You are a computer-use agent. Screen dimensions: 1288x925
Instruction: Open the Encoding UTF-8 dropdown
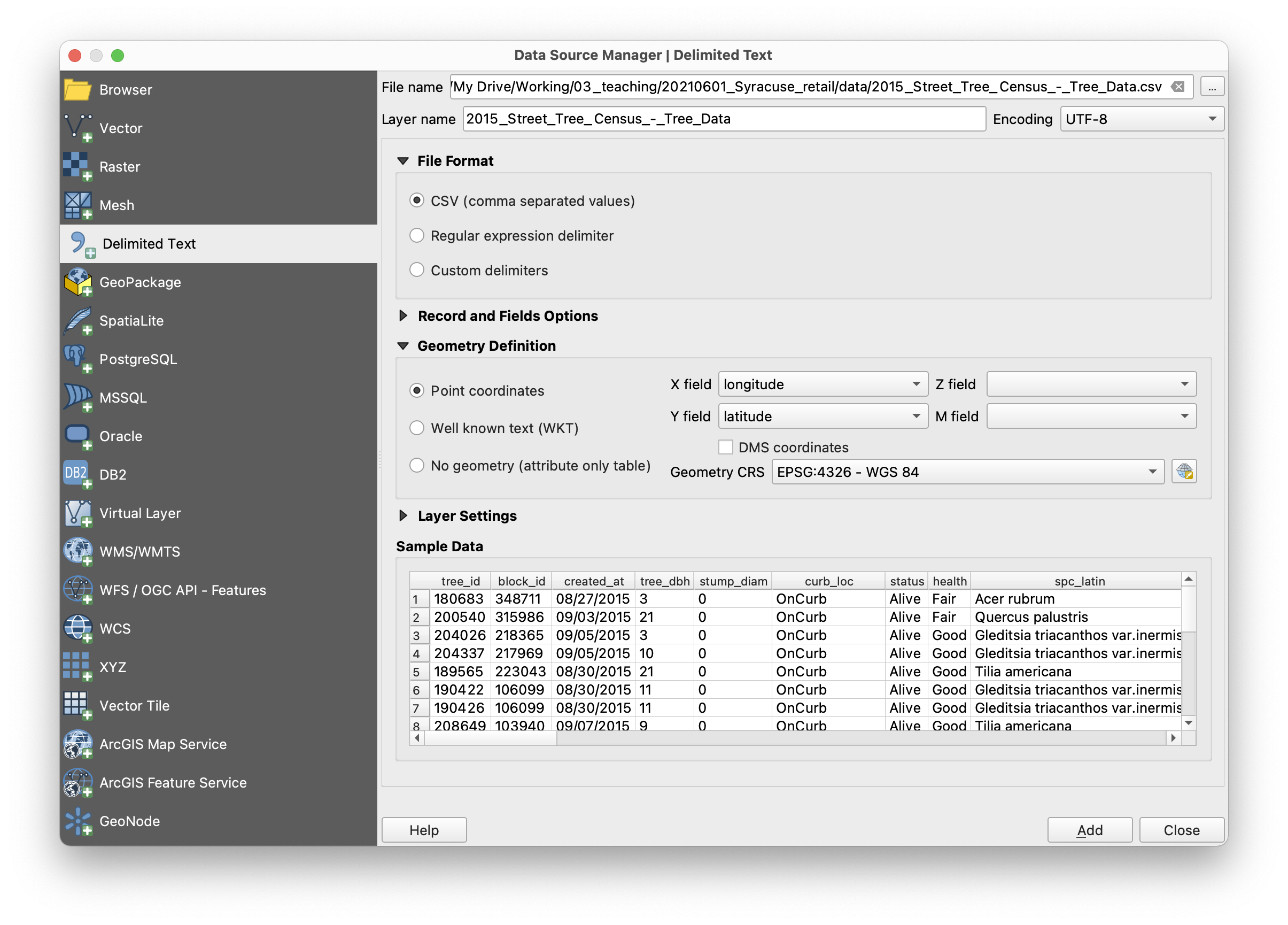tap(1142, 119)
